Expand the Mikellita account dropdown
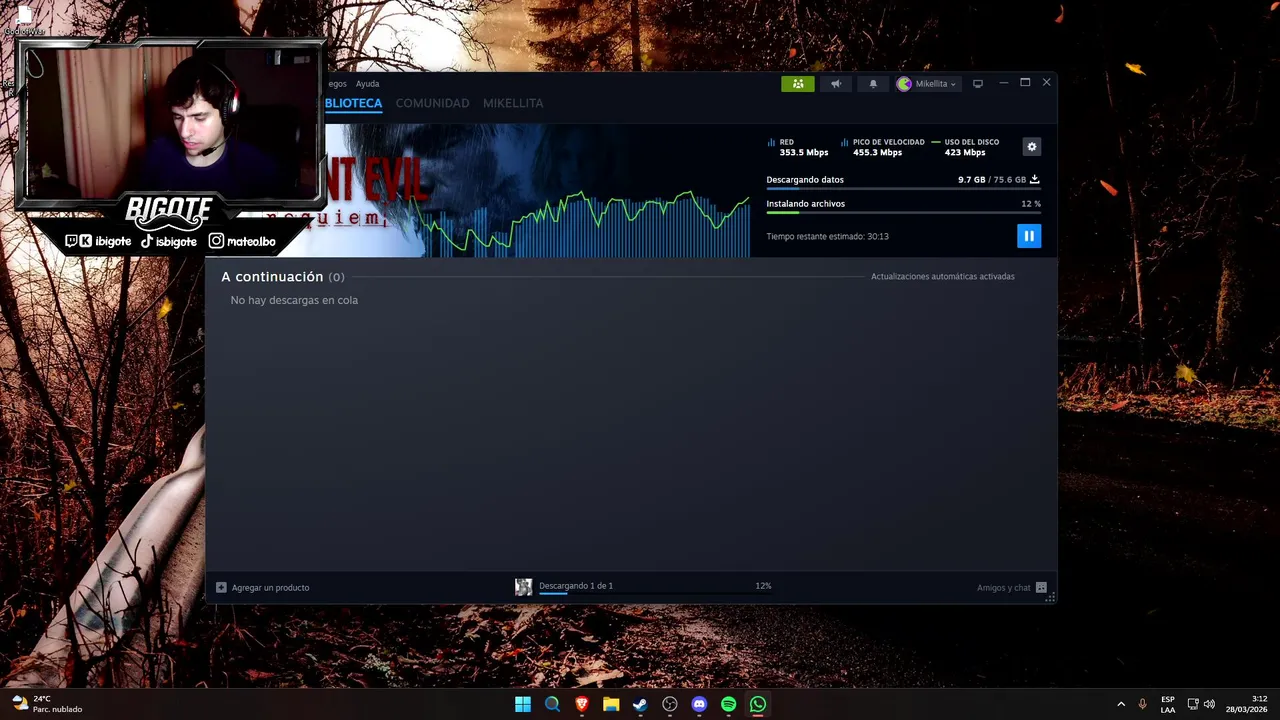 coord(928,84)
